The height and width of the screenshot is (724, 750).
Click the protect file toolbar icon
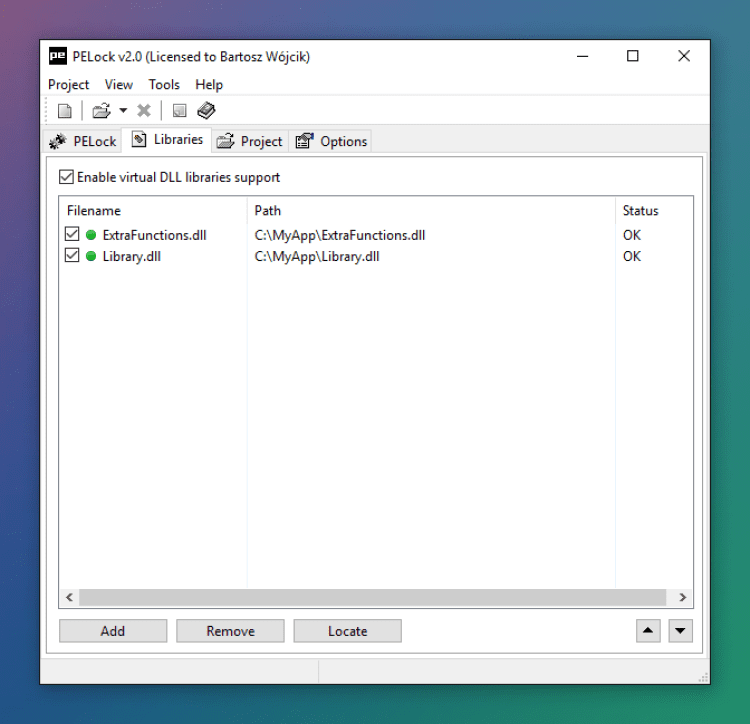(179, 111)
